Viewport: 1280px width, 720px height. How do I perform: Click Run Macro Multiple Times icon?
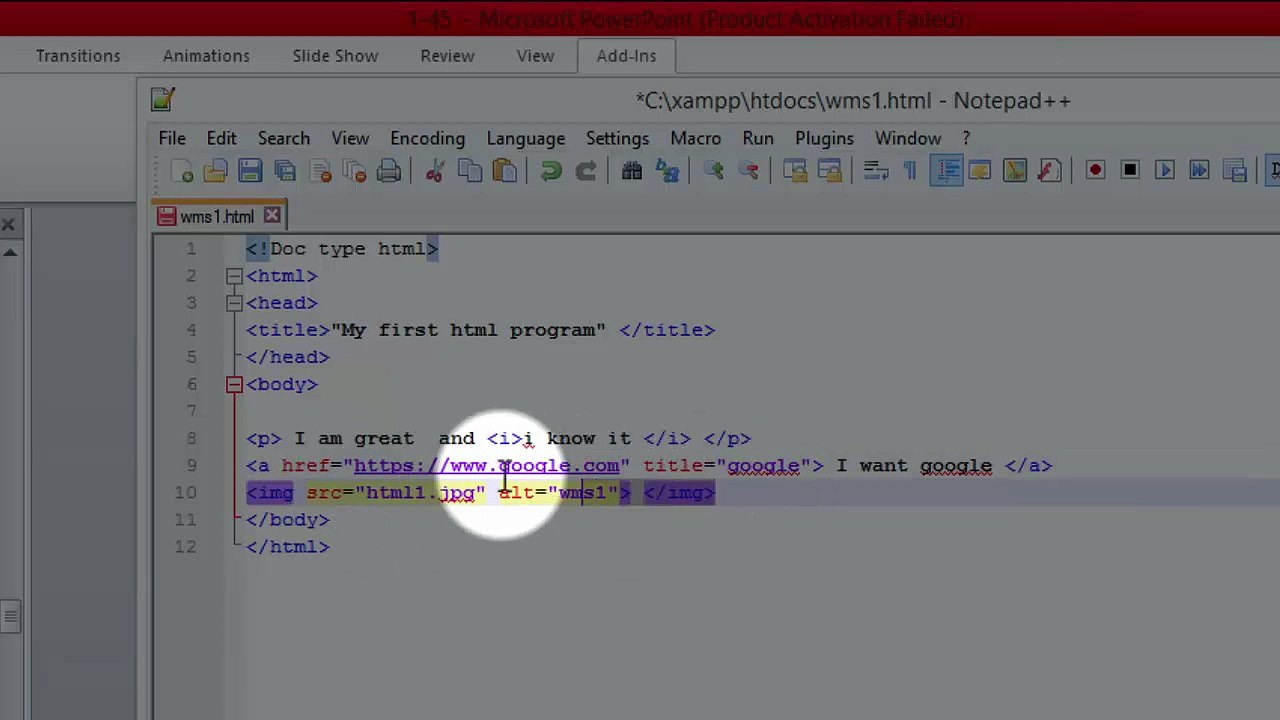pos(1199,171)
